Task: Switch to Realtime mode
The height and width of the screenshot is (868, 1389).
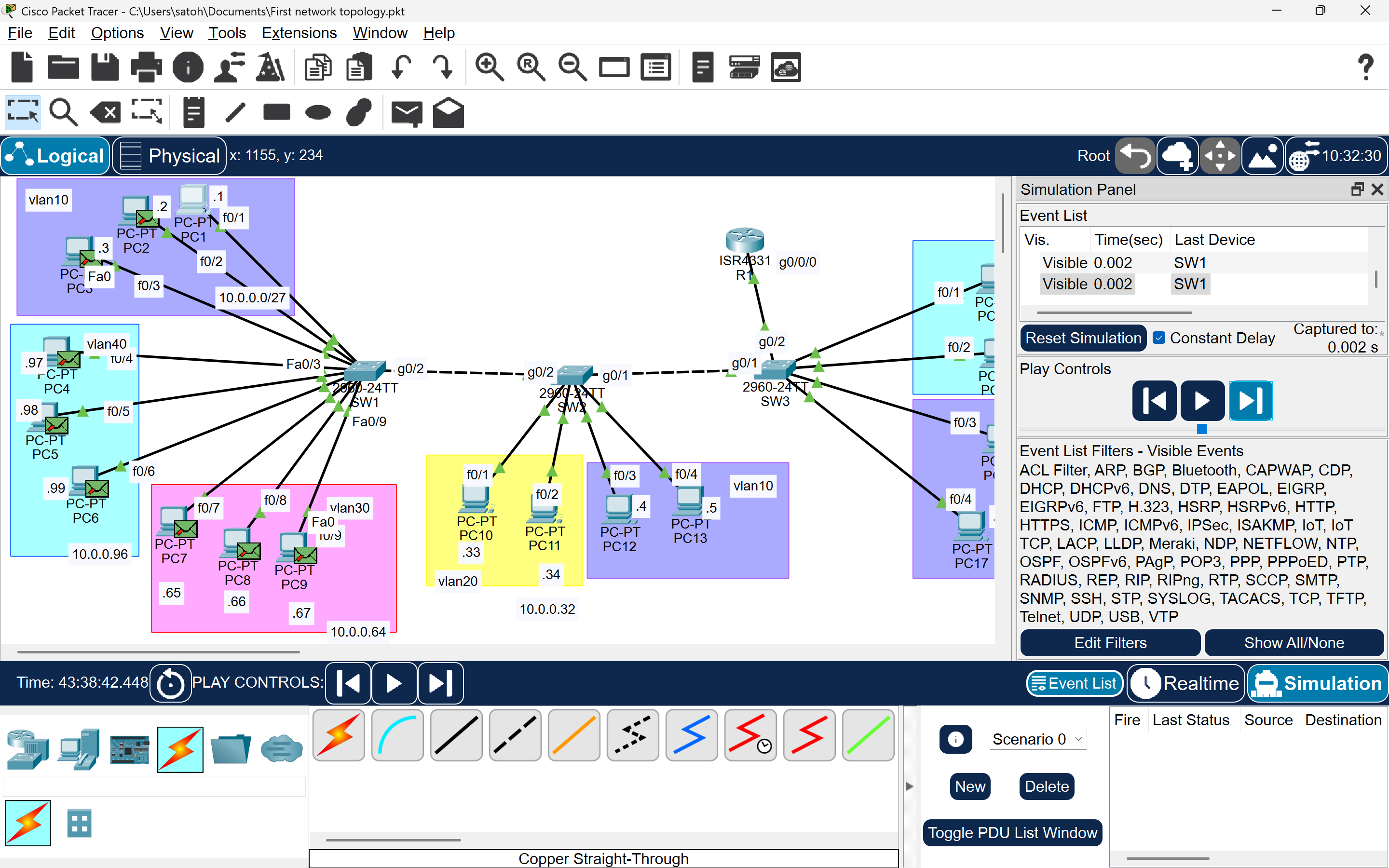Action: [x=1185, y=682]
